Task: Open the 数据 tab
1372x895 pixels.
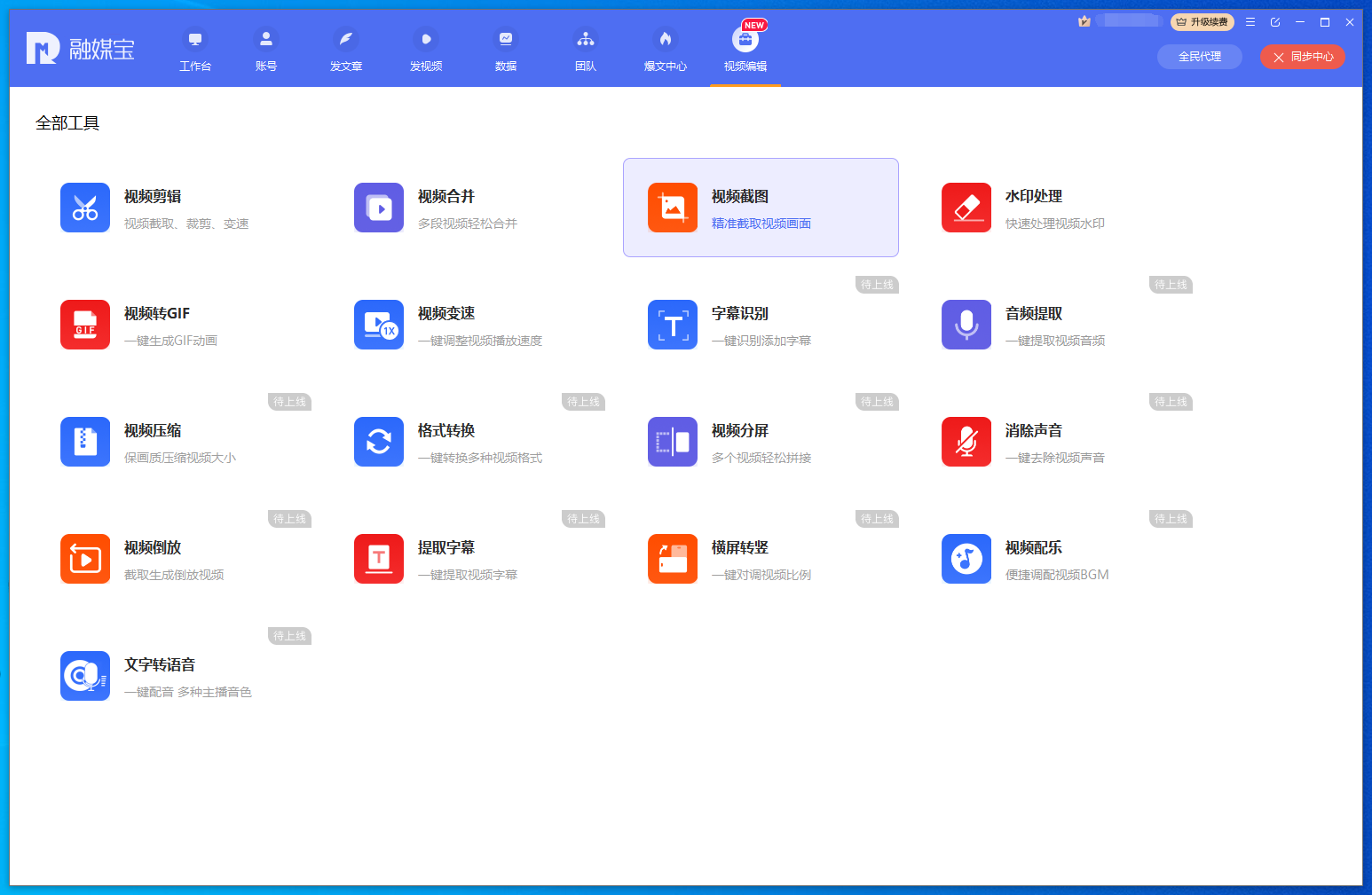Action: [506, 50]
